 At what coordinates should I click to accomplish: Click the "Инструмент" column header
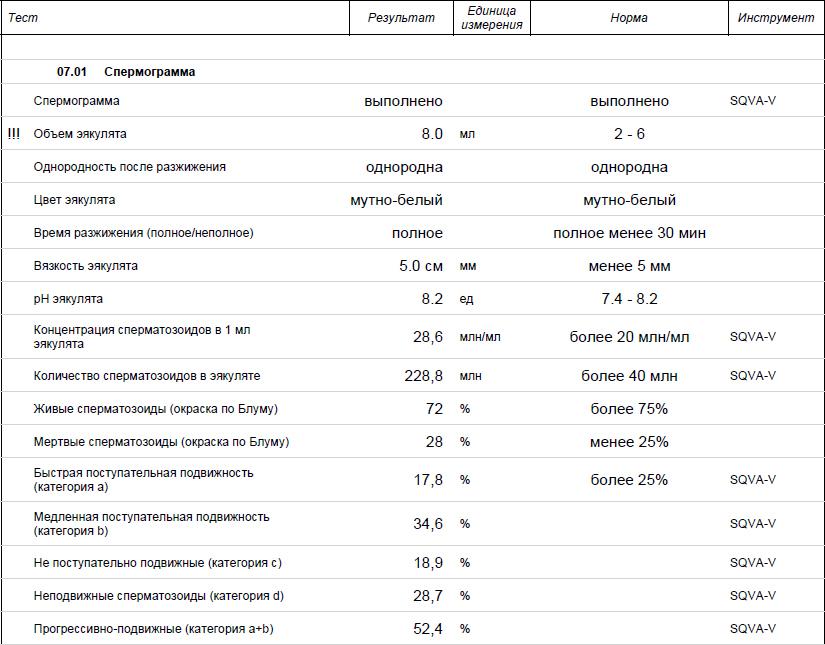click(776, 18)
